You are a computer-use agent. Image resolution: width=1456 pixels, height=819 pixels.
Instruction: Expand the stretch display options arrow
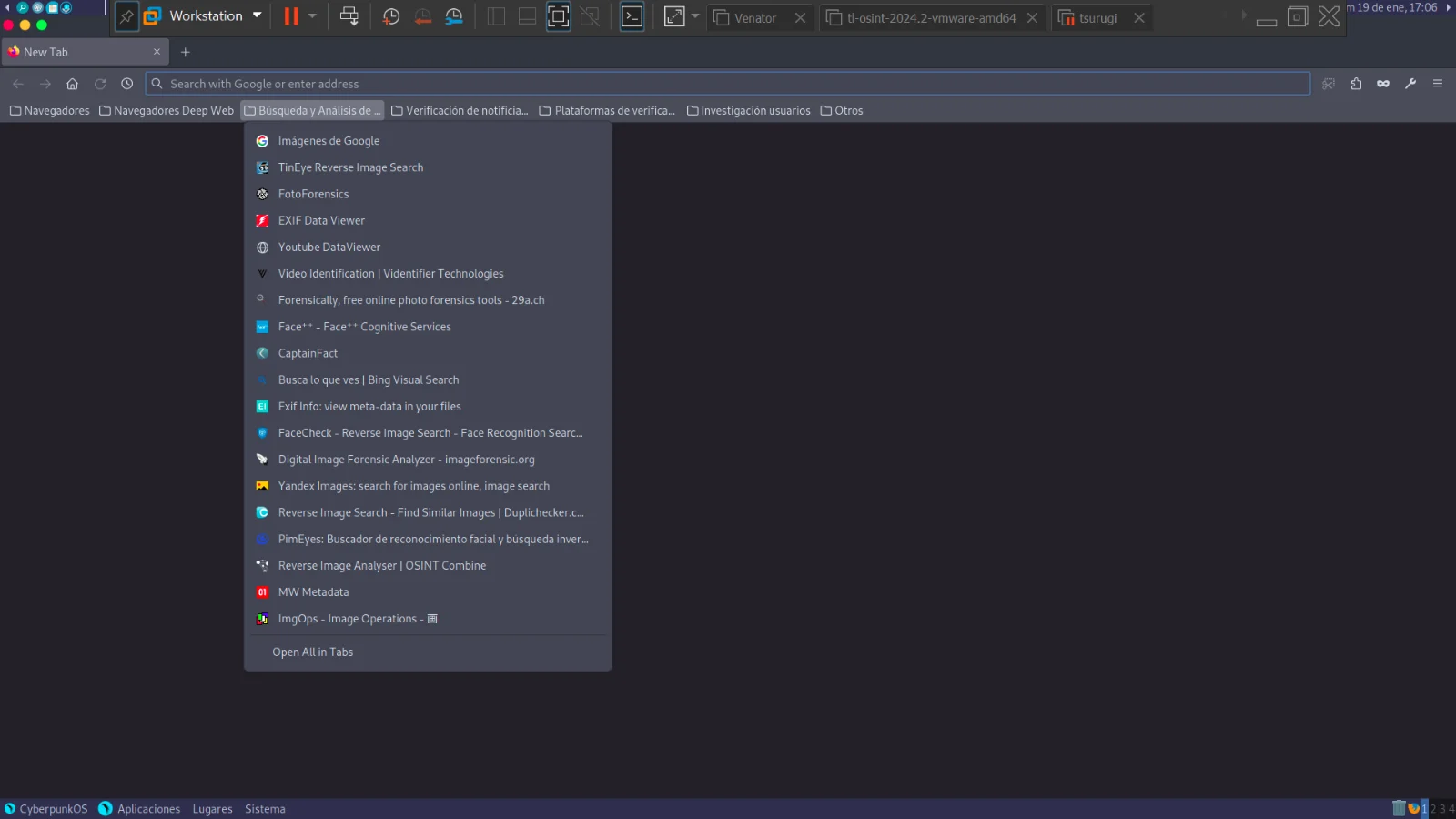click(695, 16)
